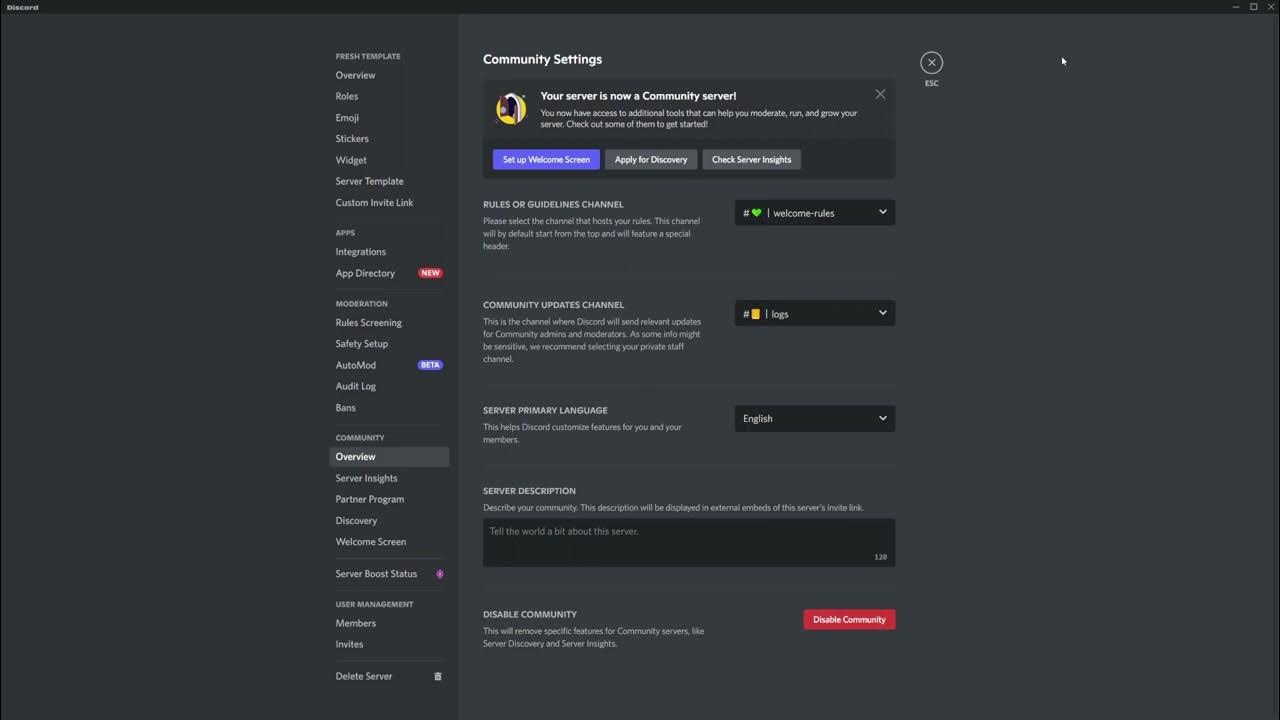
Task: Click the Community Settings heading
Action: pos(542,59)
